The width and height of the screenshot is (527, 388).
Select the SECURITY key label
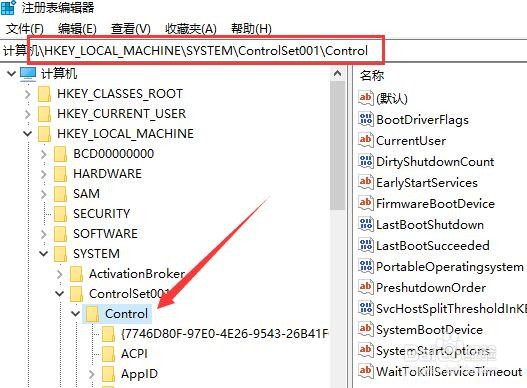point(102,214)
